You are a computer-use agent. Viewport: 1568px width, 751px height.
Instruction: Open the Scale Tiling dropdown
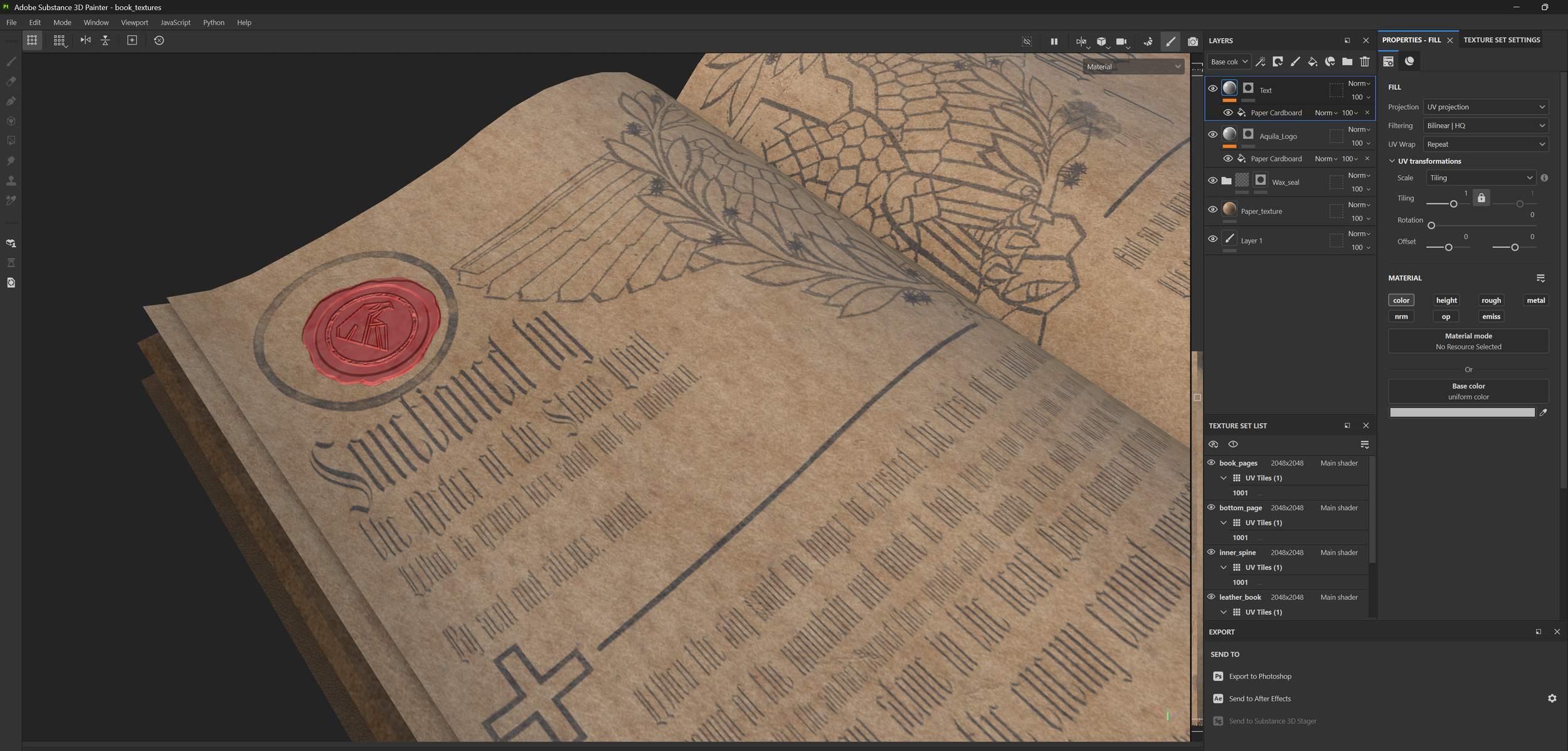1480,178
